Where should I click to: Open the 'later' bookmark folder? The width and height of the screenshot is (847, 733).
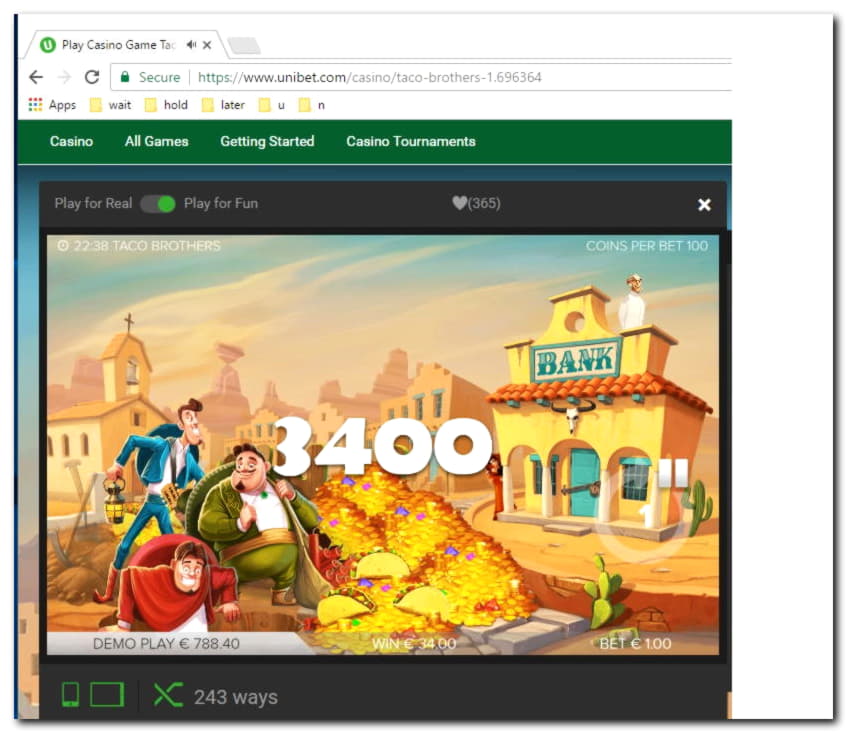click(224, 105)
